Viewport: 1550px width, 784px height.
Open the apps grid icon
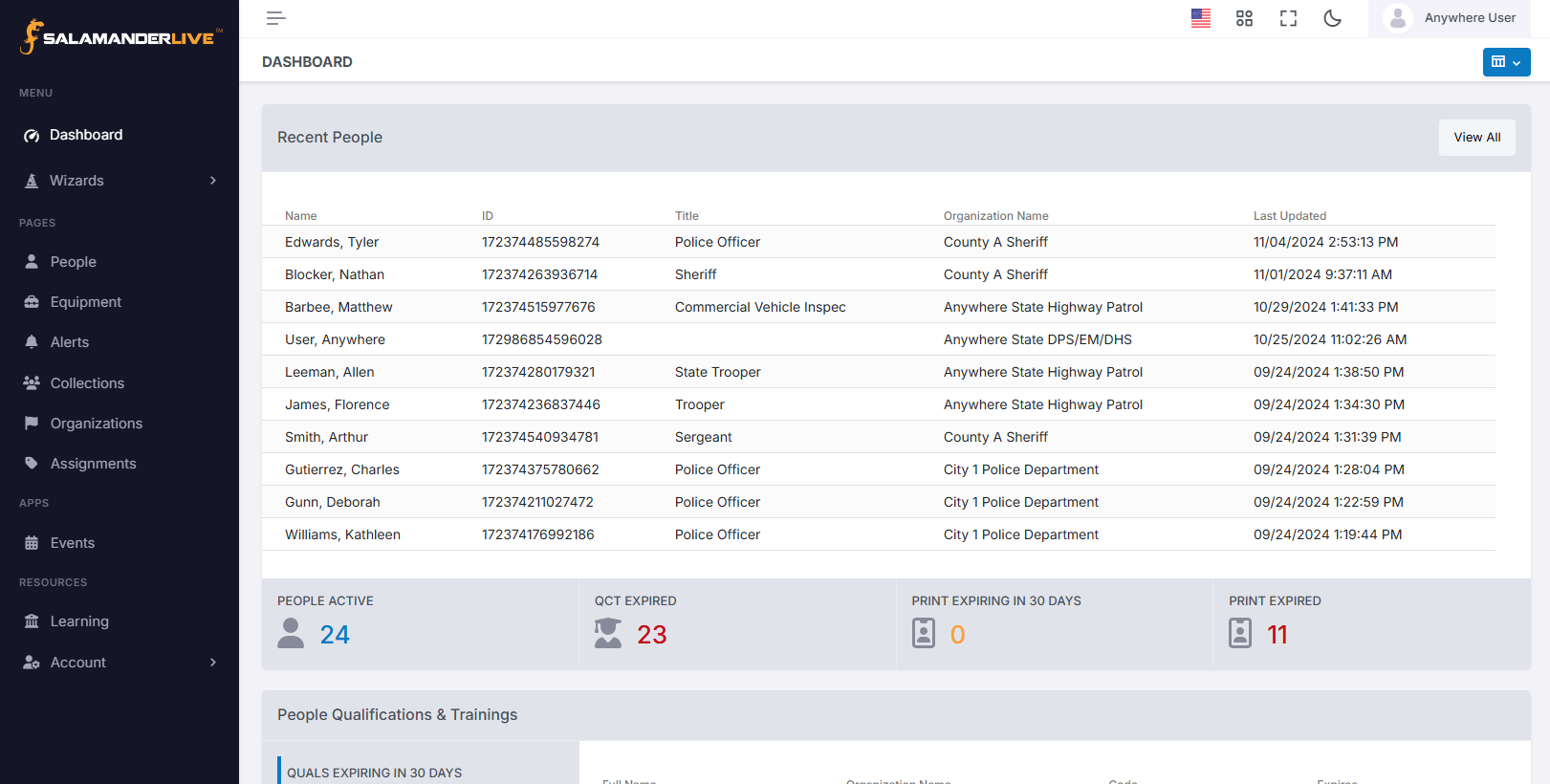pos(1244,18)
